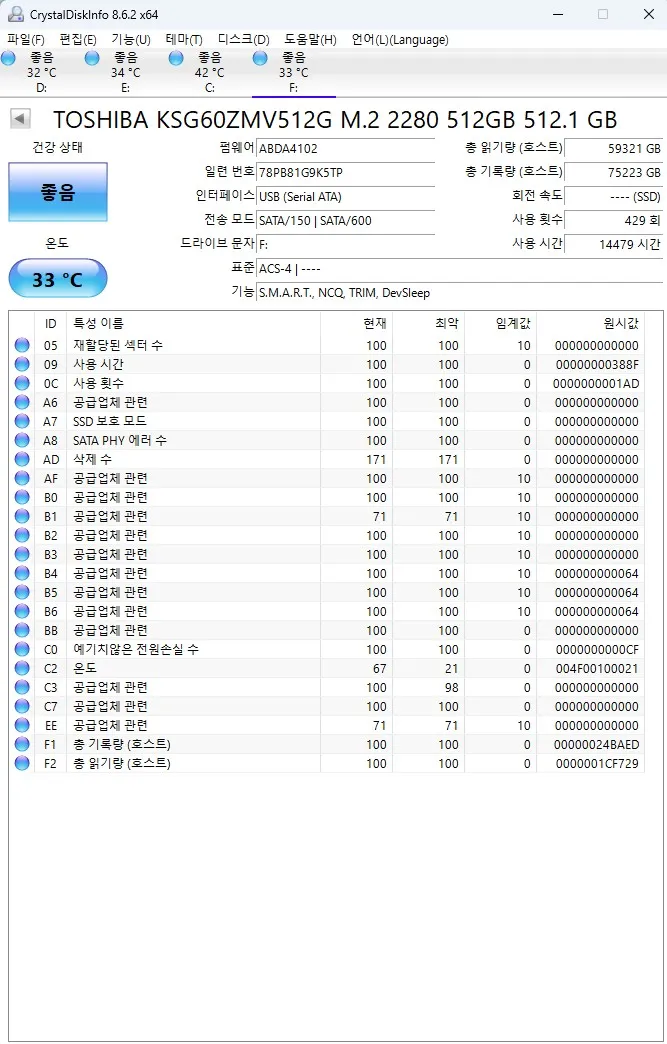Screen dimensions: 667x1044
Task: Click the ID column header
Action: pyautogui.click(x=51, y=324)
